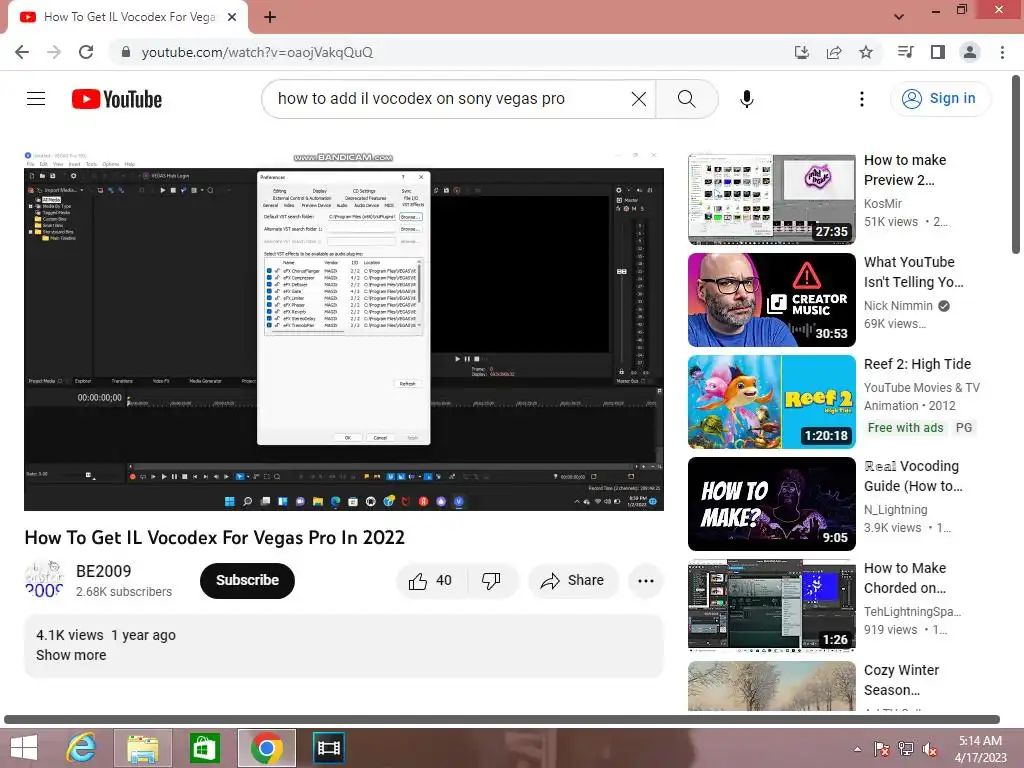The height and width of the screenshot is (768, 1024).
Task: Expand description with Show more
Action: click(x=71, y=655)
